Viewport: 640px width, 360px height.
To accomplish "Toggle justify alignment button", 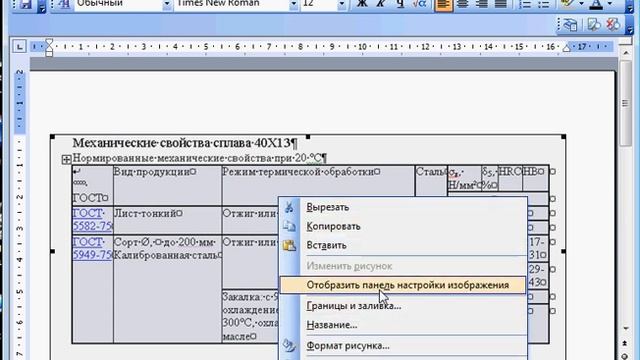I will click(x=501, y=4).
